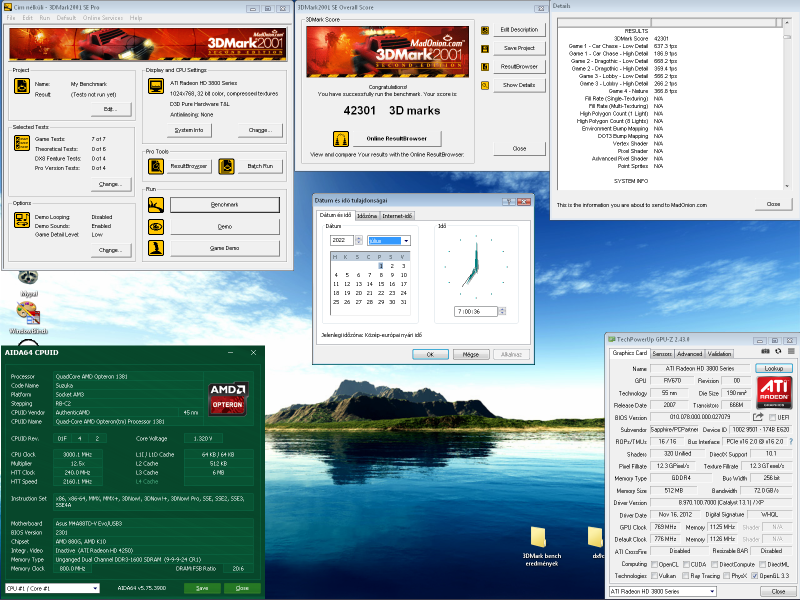Click the icon beside Edit Description

485,30
